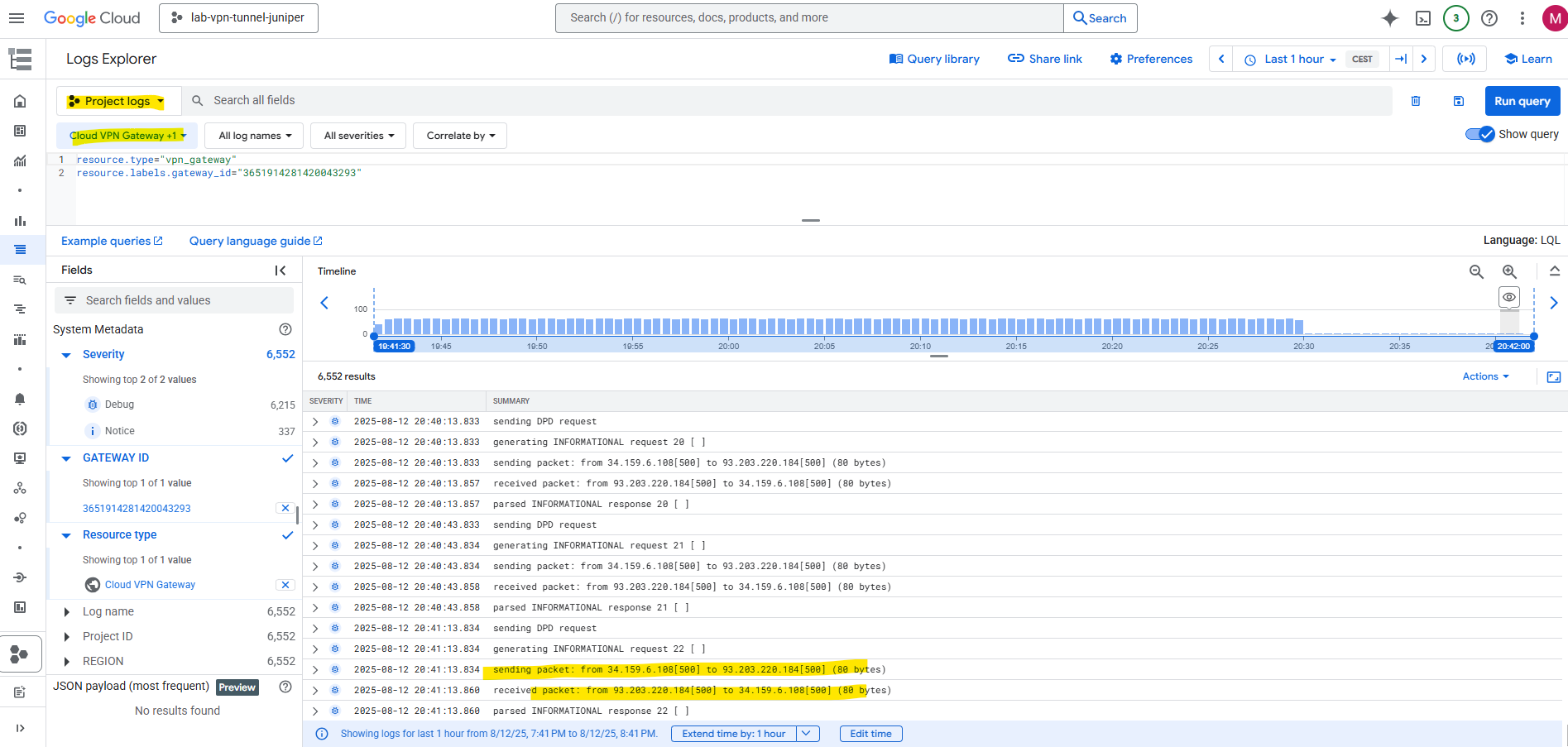Go to previous time range arrow

point(1221,59)
